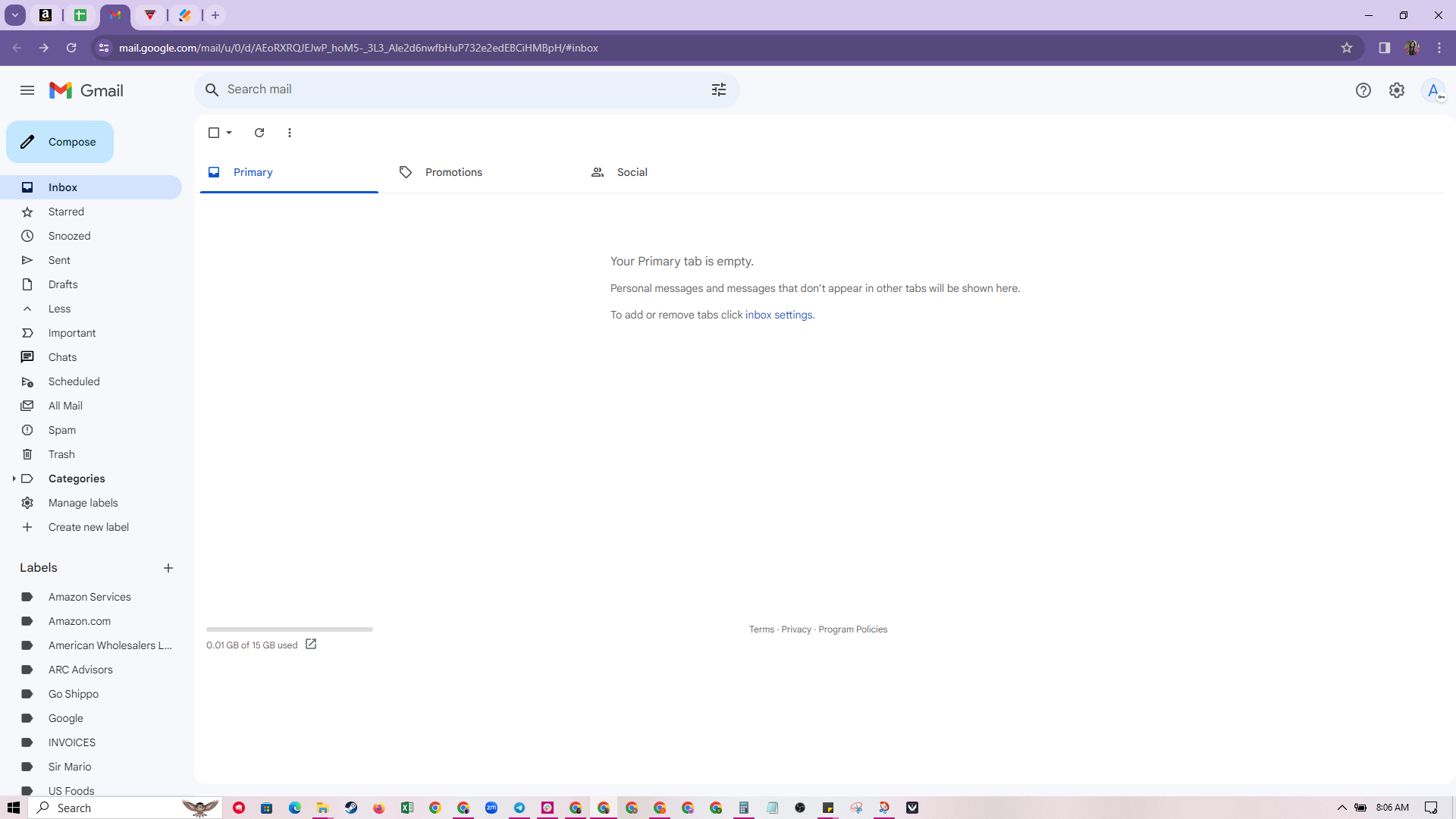This screenshot has width=1456, height=819.
Task: Open the Program Policies link
Action: [x=852, y=629]
